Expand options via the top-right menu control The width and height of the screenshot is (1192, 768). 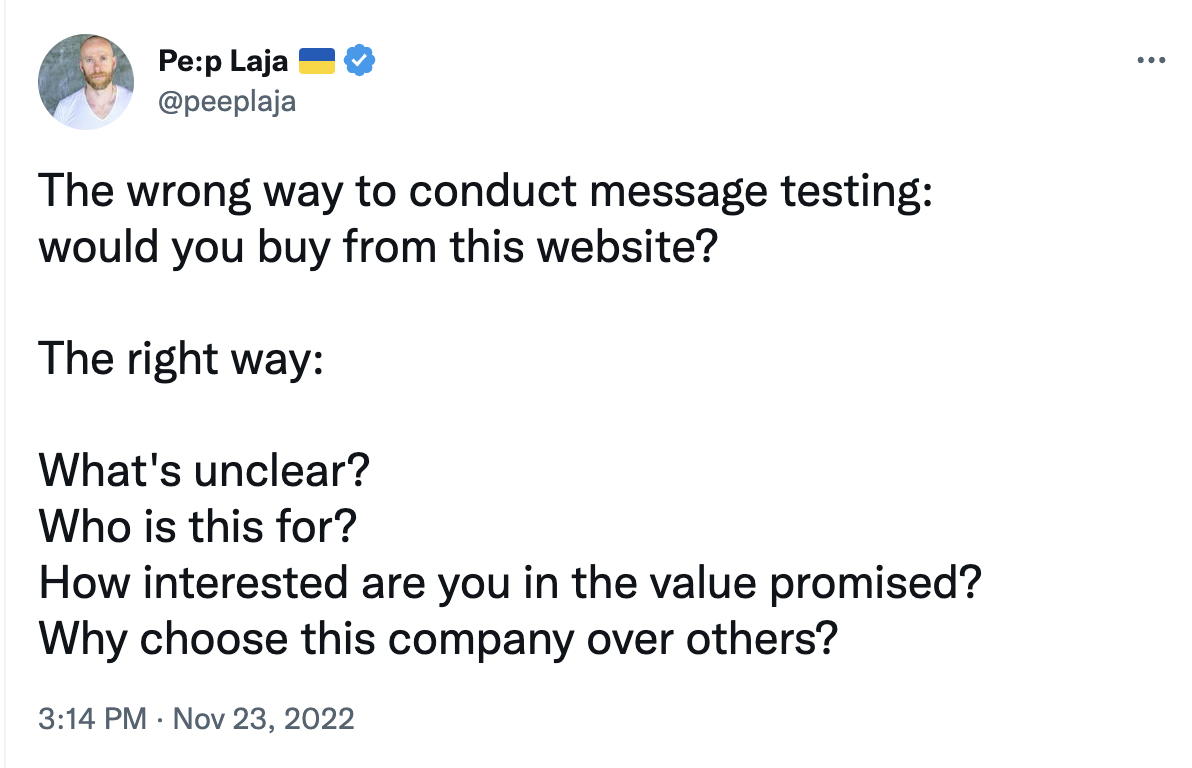(x=1152, y=60)
